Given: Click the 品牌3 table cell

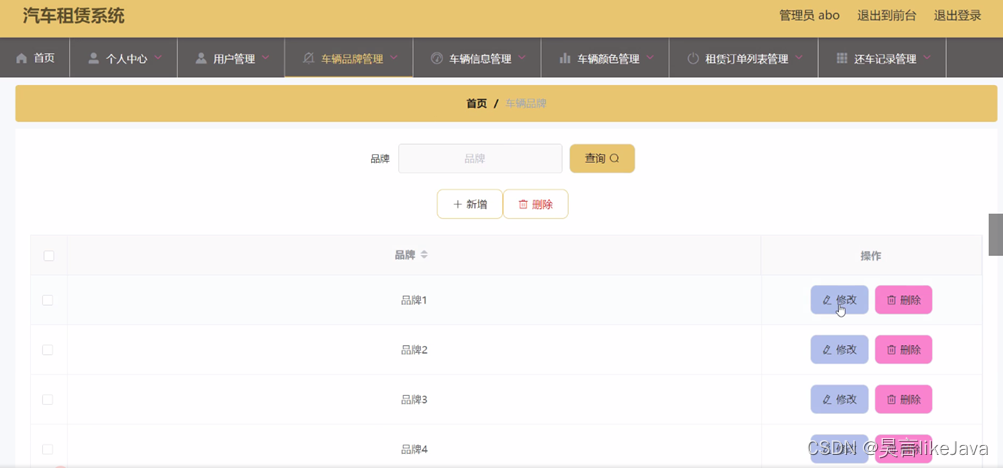Looking at the screenshot, I should [414, 400].
